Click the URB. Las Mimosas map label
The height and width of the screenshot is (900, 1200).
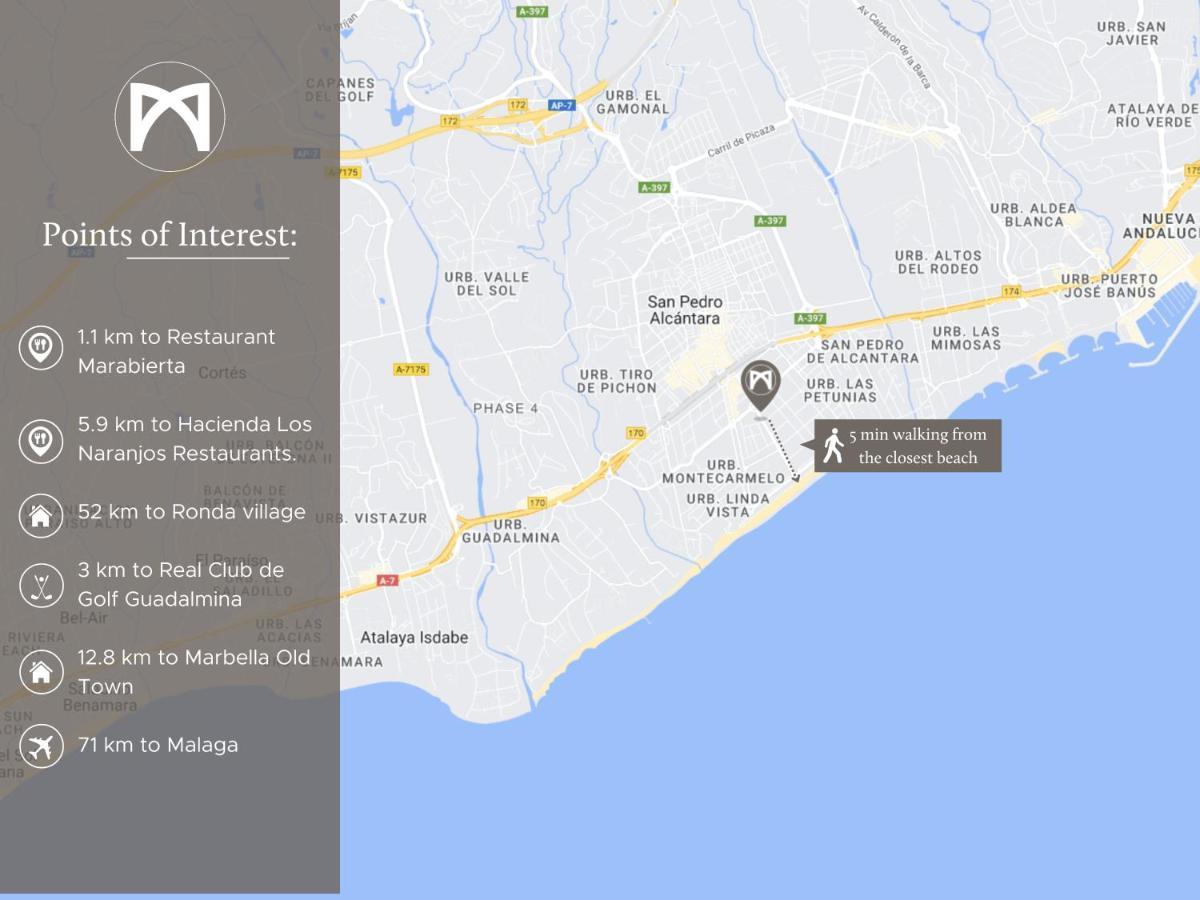point(966,338)
